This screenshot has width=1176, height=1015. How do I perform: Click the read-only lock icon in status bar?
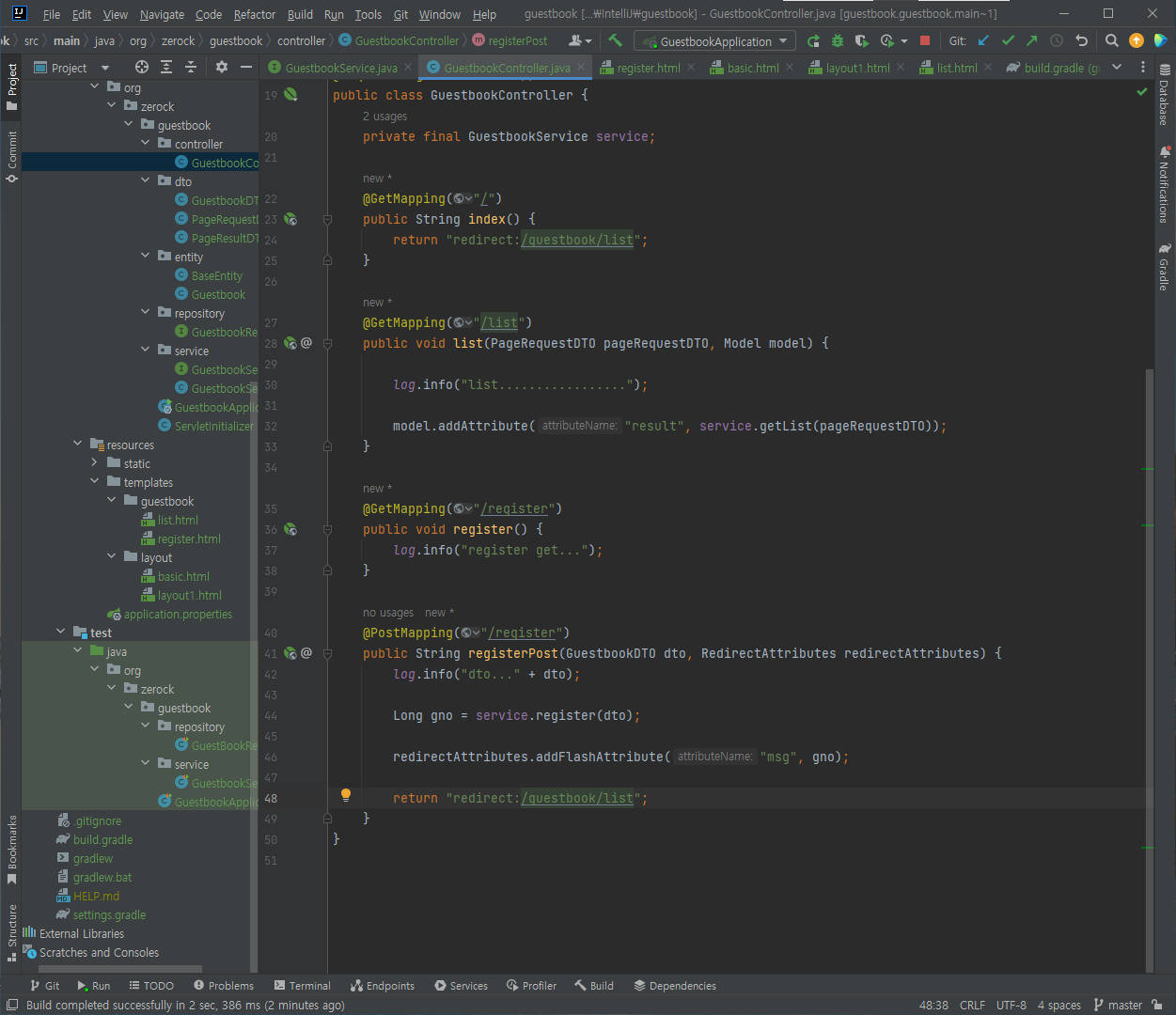pyautogui.click(x=1157, y=1005)
